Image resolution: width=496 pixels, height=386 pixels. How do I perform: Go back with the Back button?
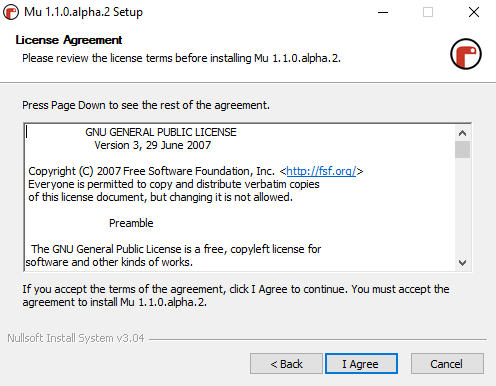pos(286,364)
